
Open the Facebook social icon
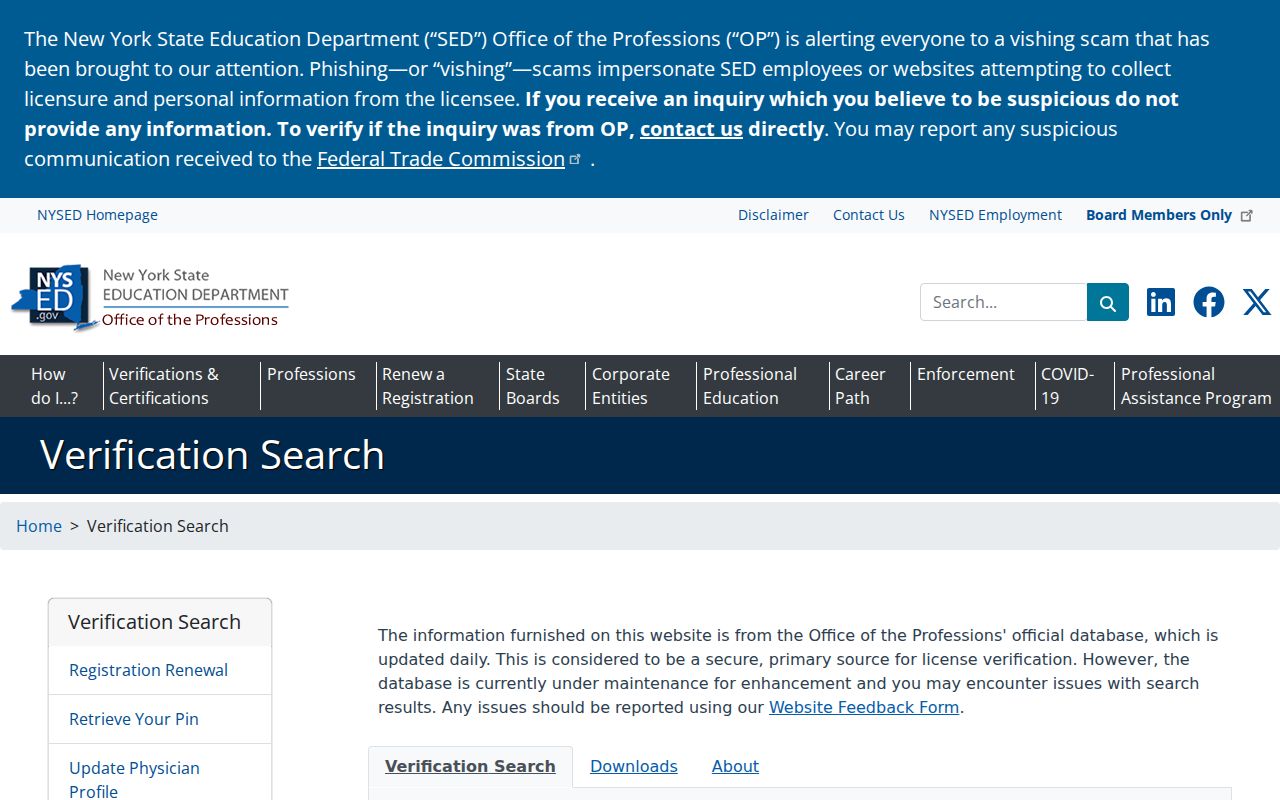click(x=1209, y=302)
